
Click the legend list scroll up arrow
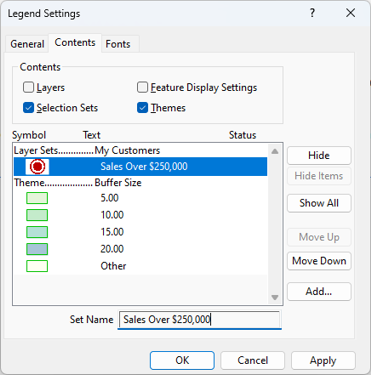[275, 151]
